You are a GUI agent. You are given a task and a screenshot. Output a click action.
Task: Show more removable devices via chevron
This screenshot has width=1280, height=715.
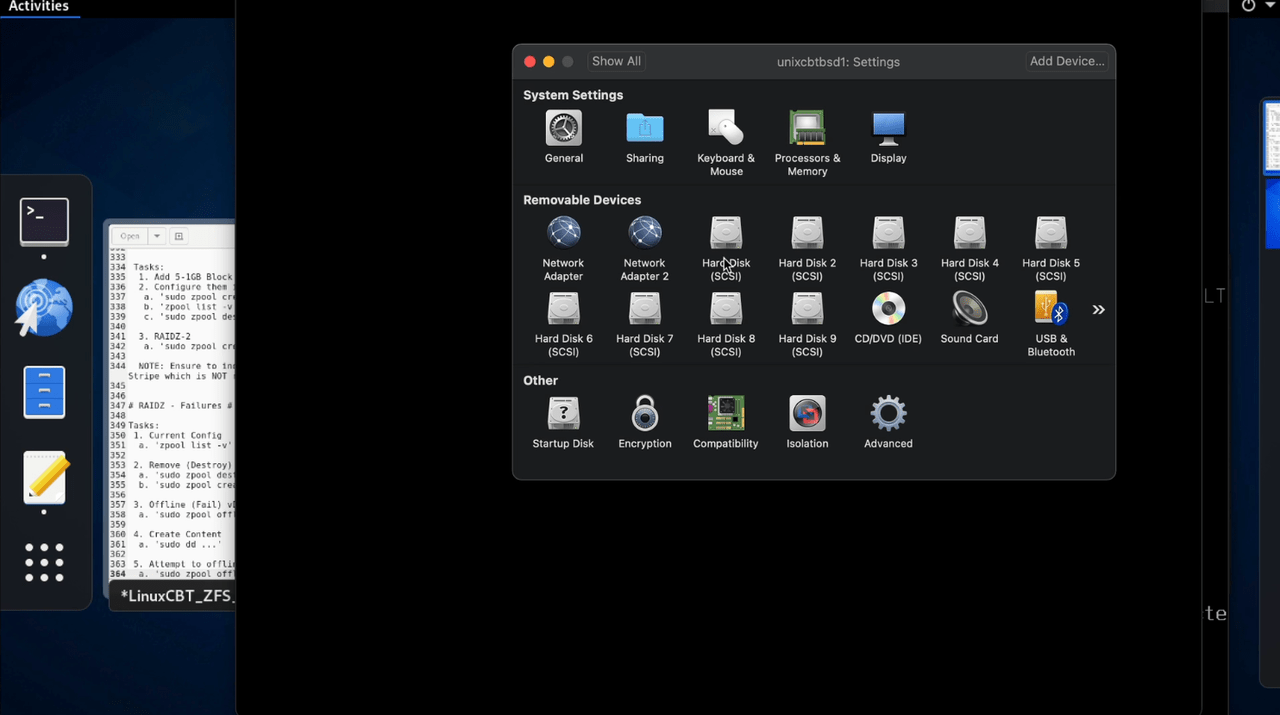[x=1098, y=310]
